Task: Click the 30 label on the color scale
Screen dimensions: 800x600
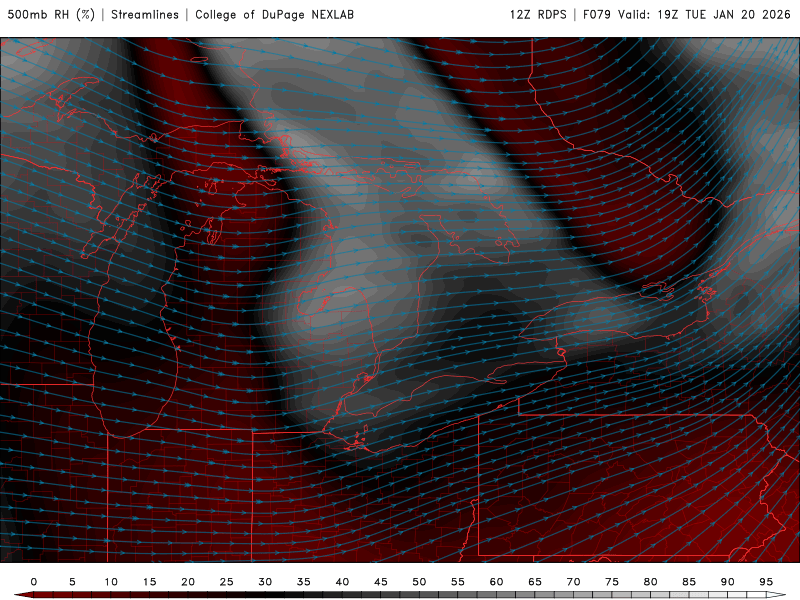Action: coord(265,582)
